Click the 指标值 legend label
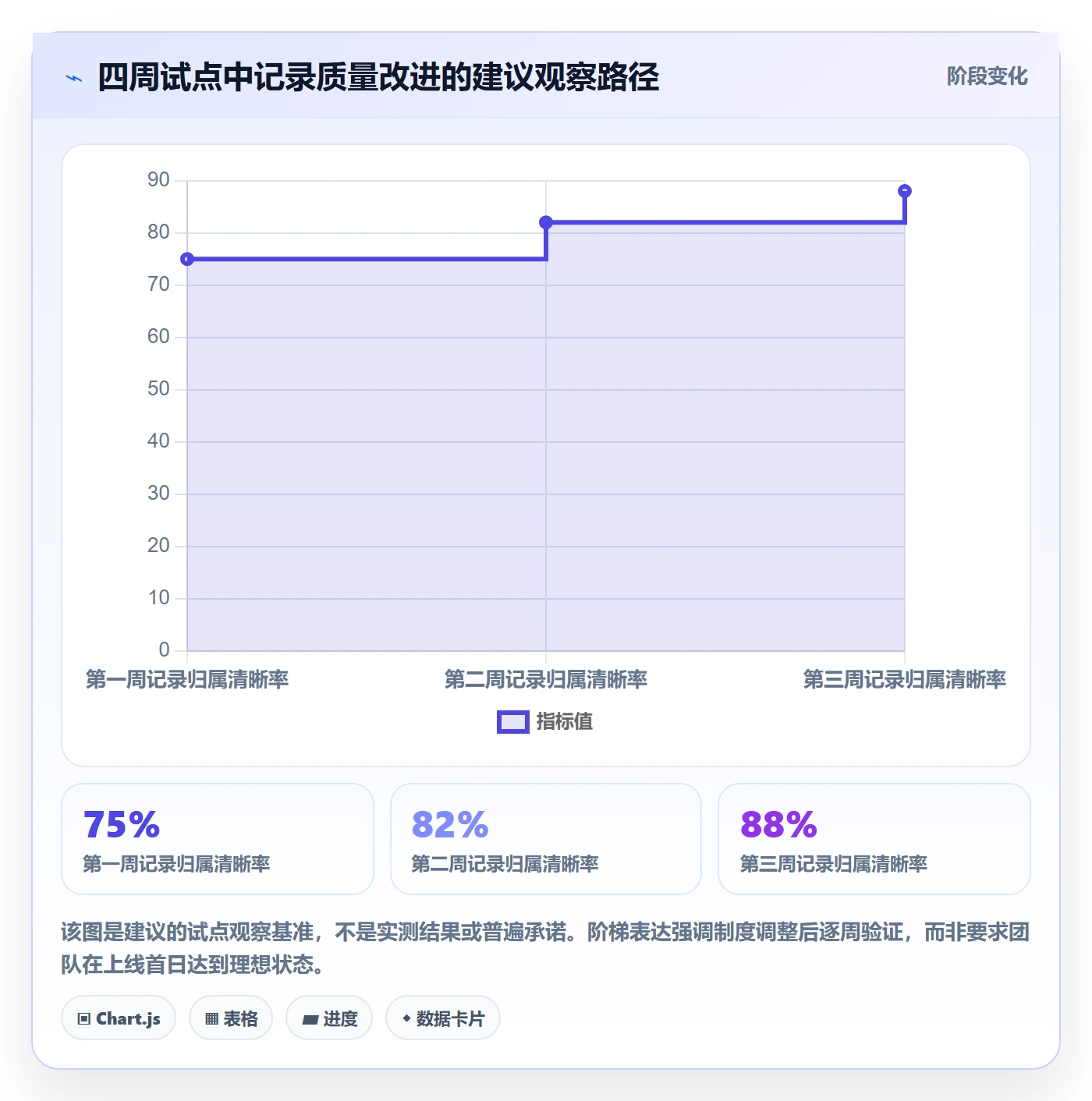The height and width of the screenshot is (1101, 1092). (565, 722)
